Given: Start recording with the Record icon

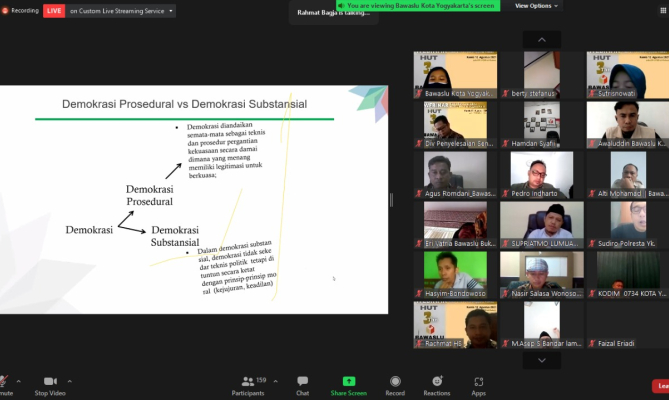Looking at the screenshot, I should [x=396, y=385].
